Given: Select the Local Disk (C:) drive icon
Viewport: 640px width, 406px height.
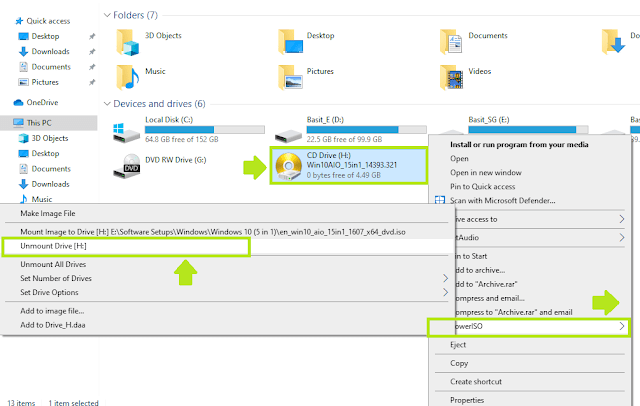Looking at the screenshot, I should coord(126,133).
